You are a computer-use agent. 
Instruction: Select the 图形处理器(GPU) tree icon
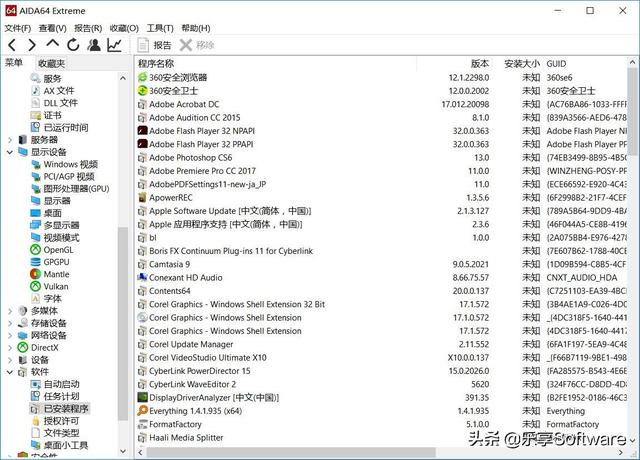[x=36, y=189]
